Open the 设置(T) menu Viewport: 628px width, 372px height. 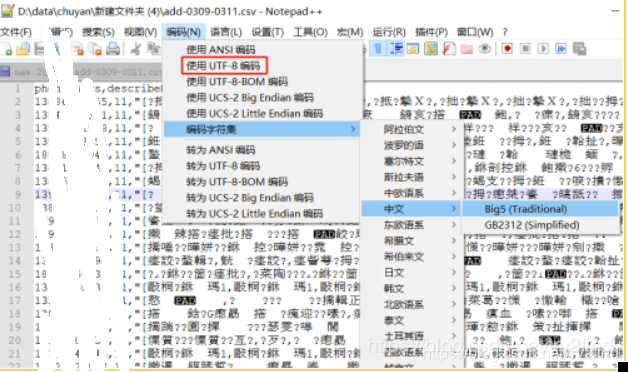(268, 32)
